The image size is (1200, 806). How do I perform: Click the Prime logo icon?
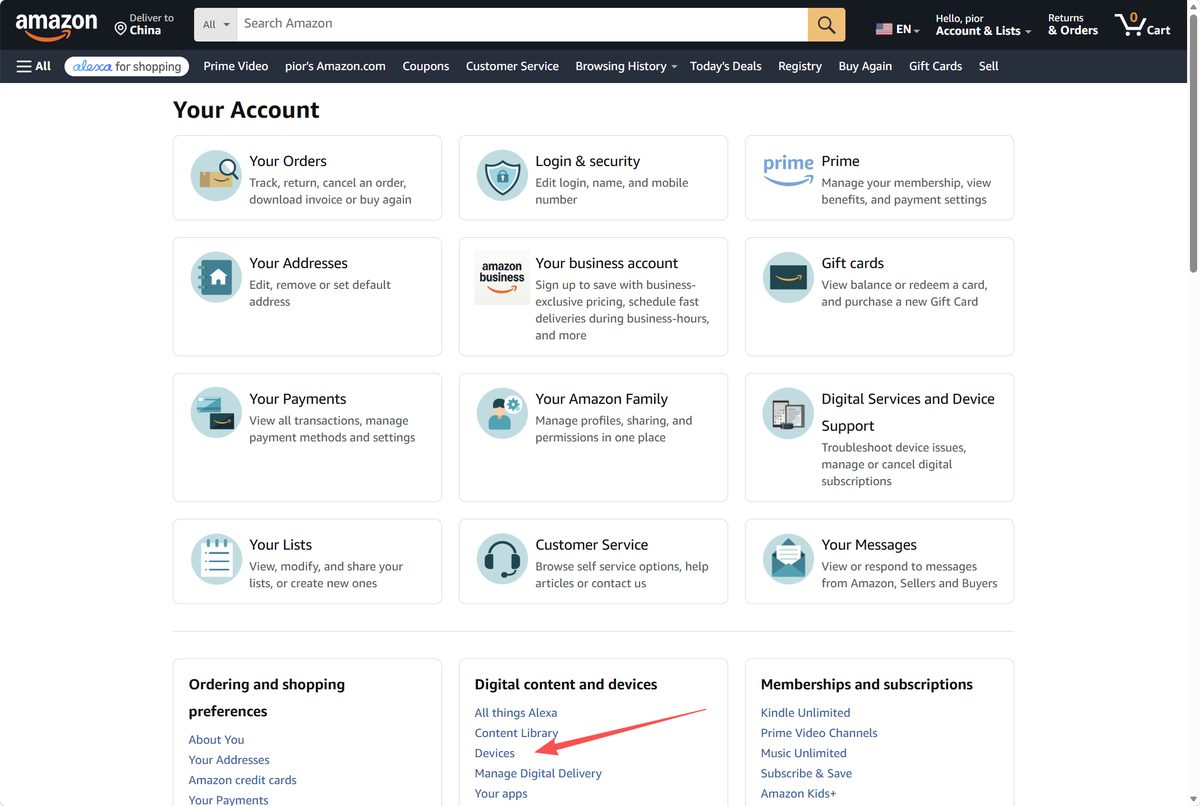coord(788,170)
